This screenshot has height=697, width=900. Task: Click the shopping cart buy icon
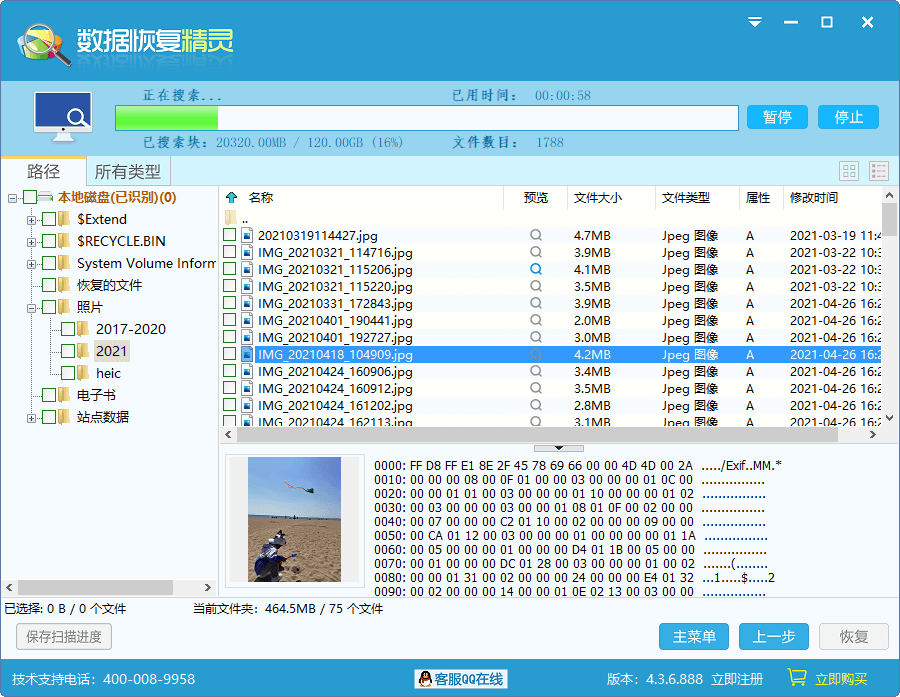tap(797, 677)
